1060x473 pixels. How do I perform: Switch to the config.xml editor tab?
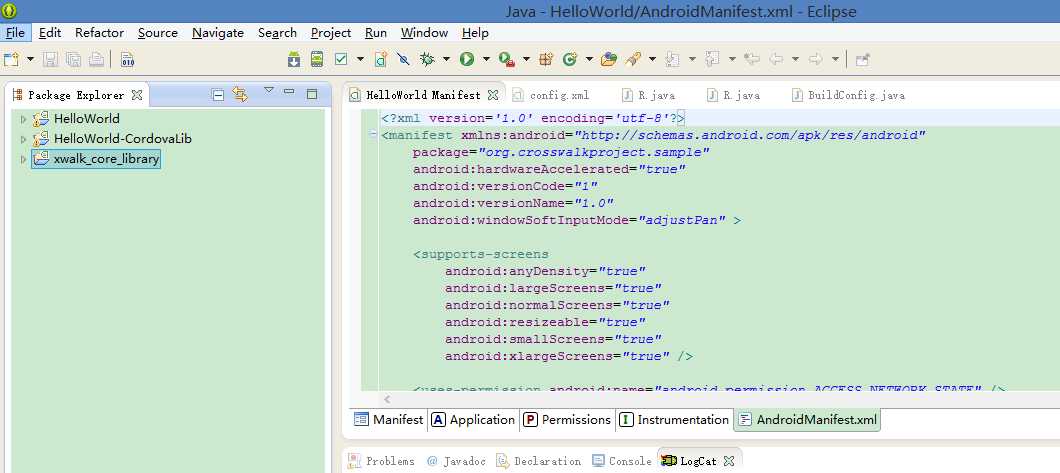551,95
